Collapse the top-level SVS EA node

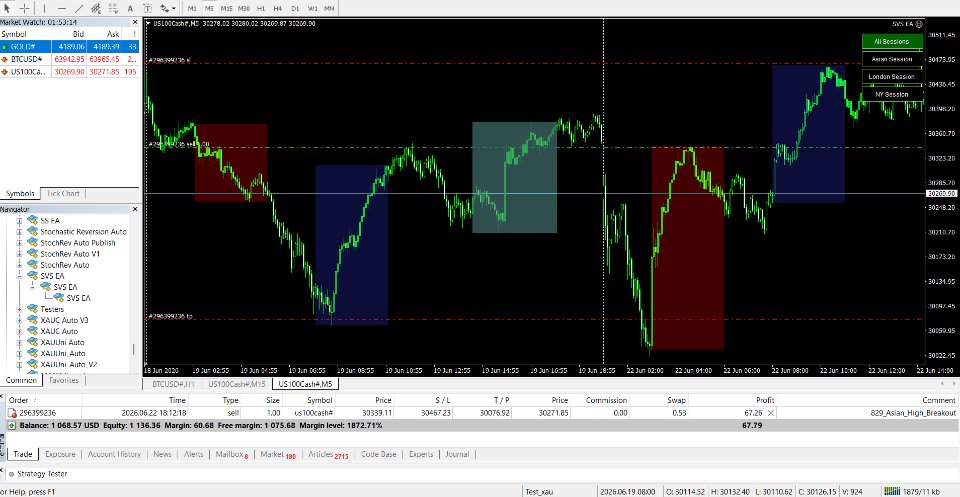tap(19, 276)
